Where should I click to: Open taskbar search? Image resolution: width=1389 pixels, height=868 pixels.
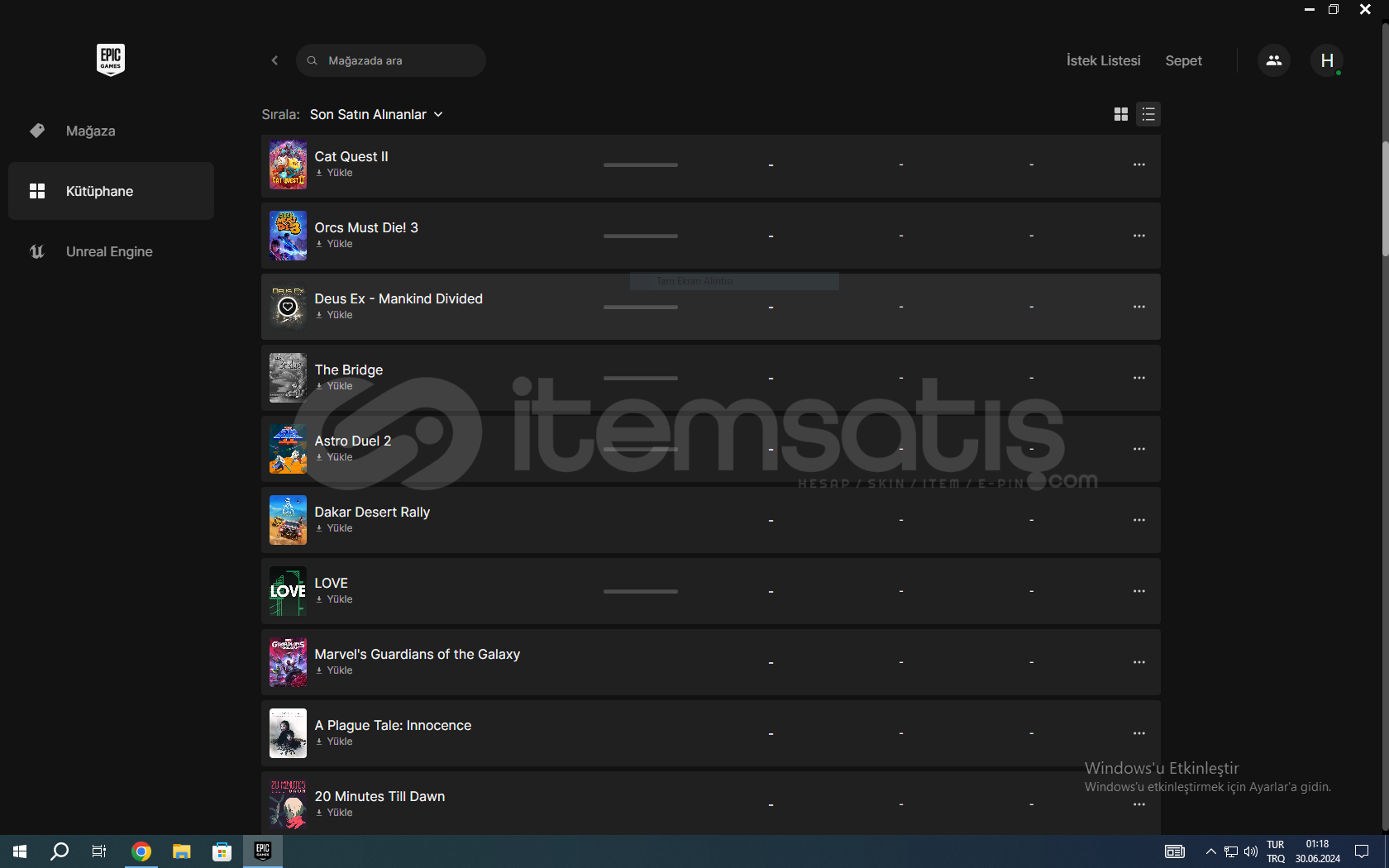[x=60, y=851]
